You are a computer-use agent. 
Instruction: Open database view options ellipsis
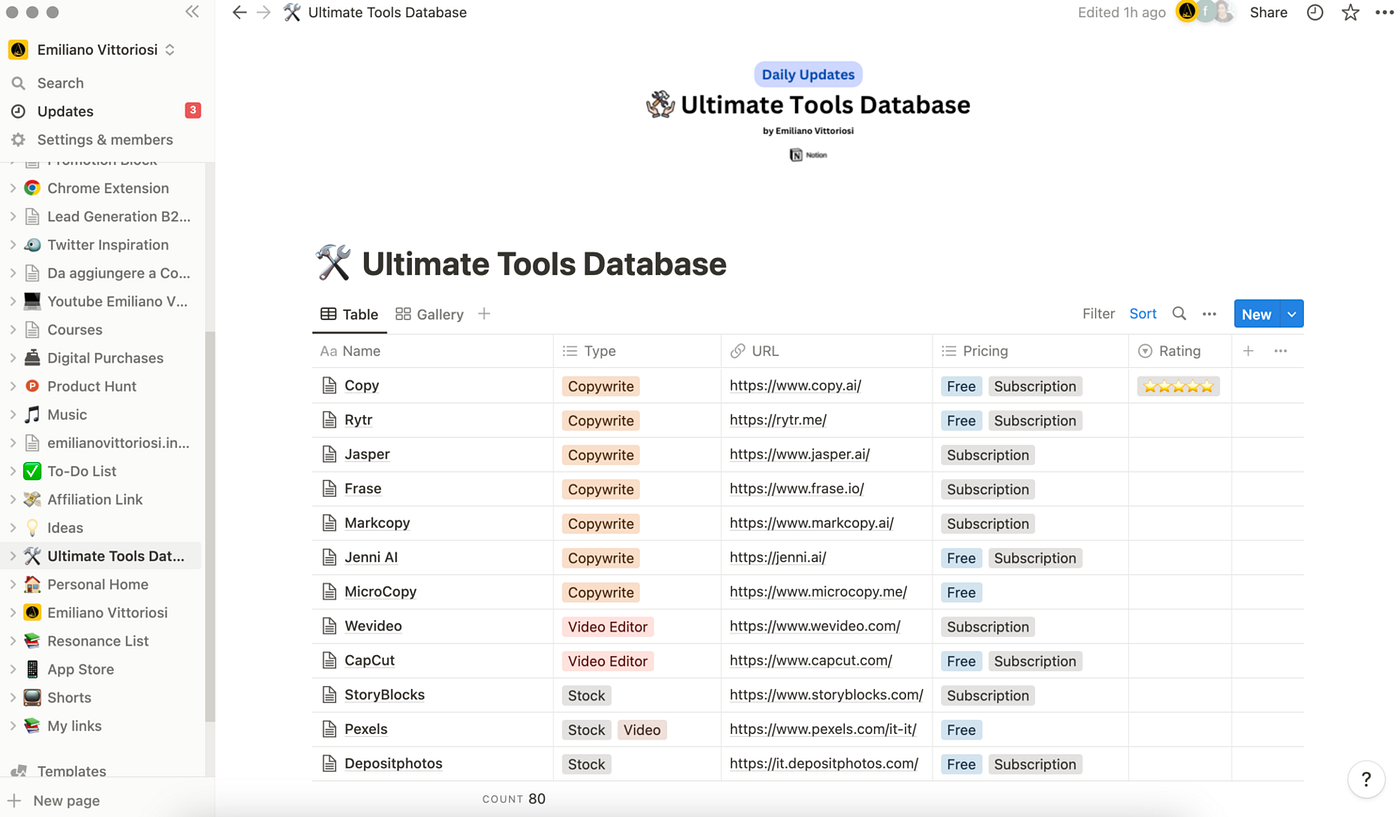1209,314
